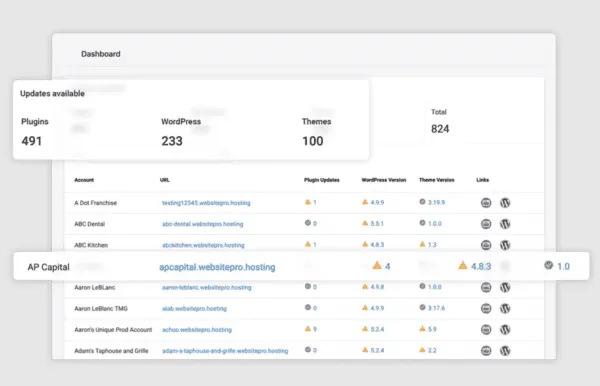Click theme check icon for Aaron LeBlanc TMG

[x=422, y=307]
